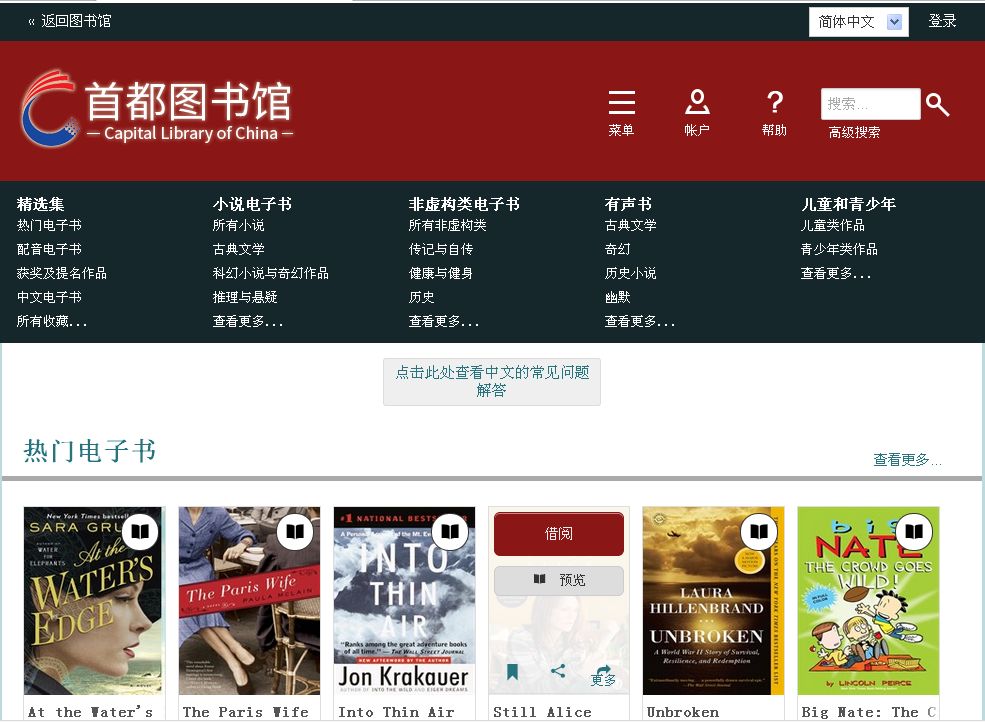The width and height of the screenshot is (985, 722).
Task: Expand 查看更多 under 有声书
Action: click(x=639, y=322)
